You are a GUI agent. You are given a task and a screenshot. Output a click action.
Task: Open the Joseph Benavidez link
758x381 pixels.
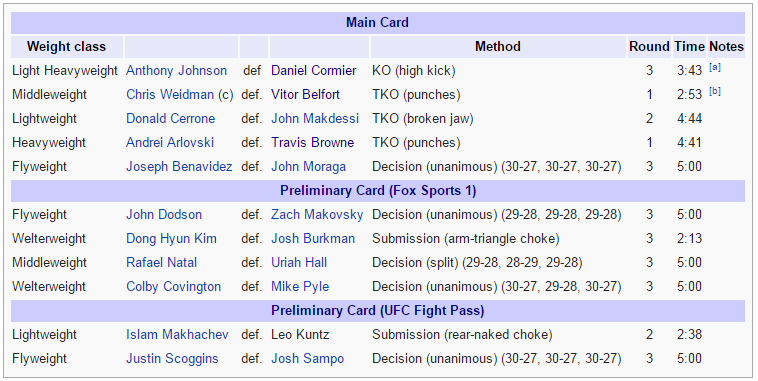pos(179,166)
